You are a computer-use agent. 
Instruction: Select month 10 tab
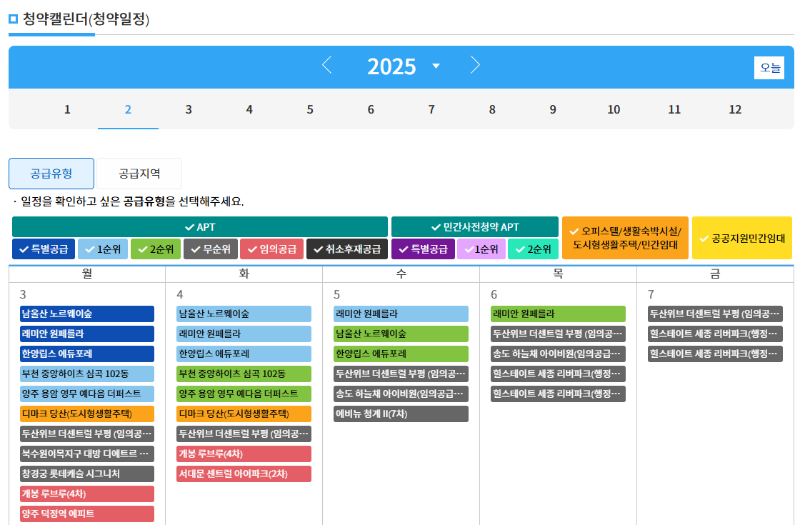[x=614, y=110]
